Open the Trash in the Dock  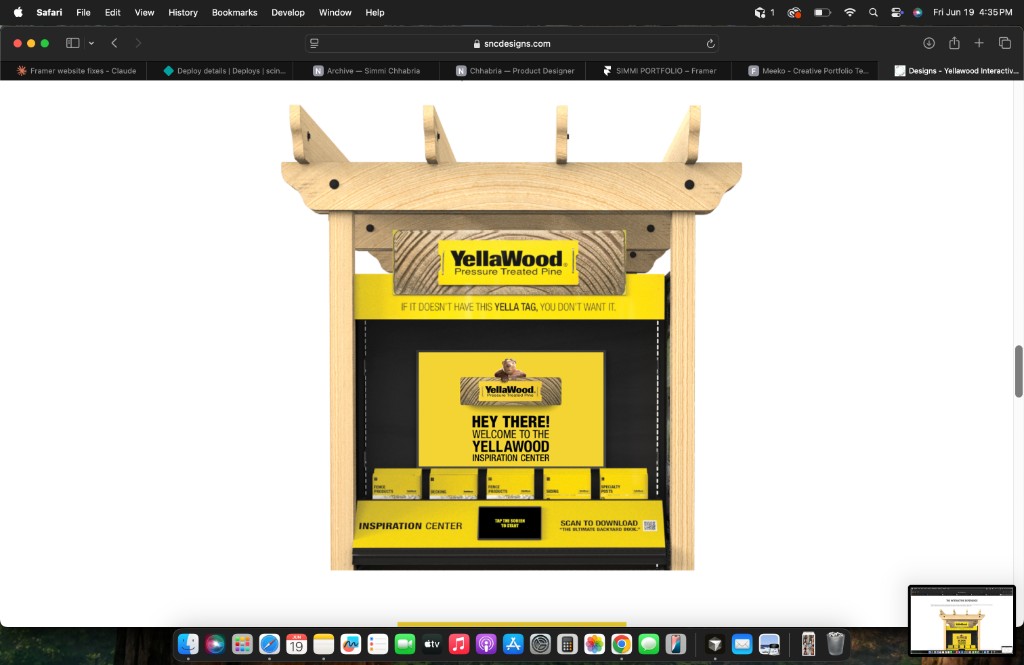point(835,644)
